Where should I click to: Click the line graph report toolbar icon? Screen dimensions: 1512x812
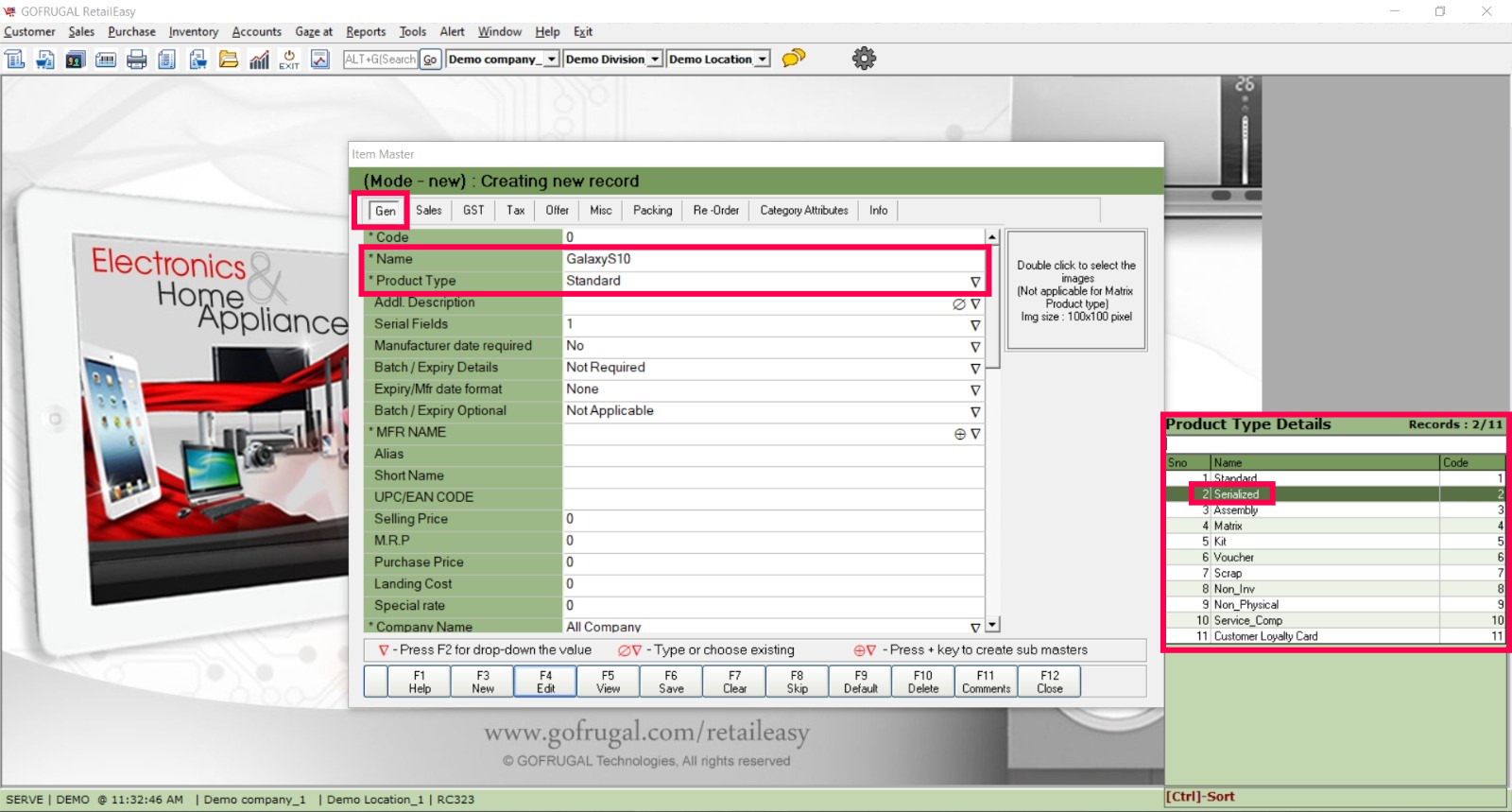pyautogui.click(x=320, y=59)
